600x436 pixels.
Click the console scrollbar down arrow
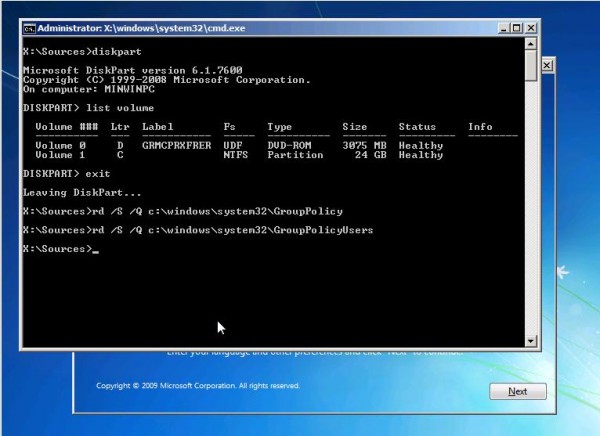click(530, 341)
